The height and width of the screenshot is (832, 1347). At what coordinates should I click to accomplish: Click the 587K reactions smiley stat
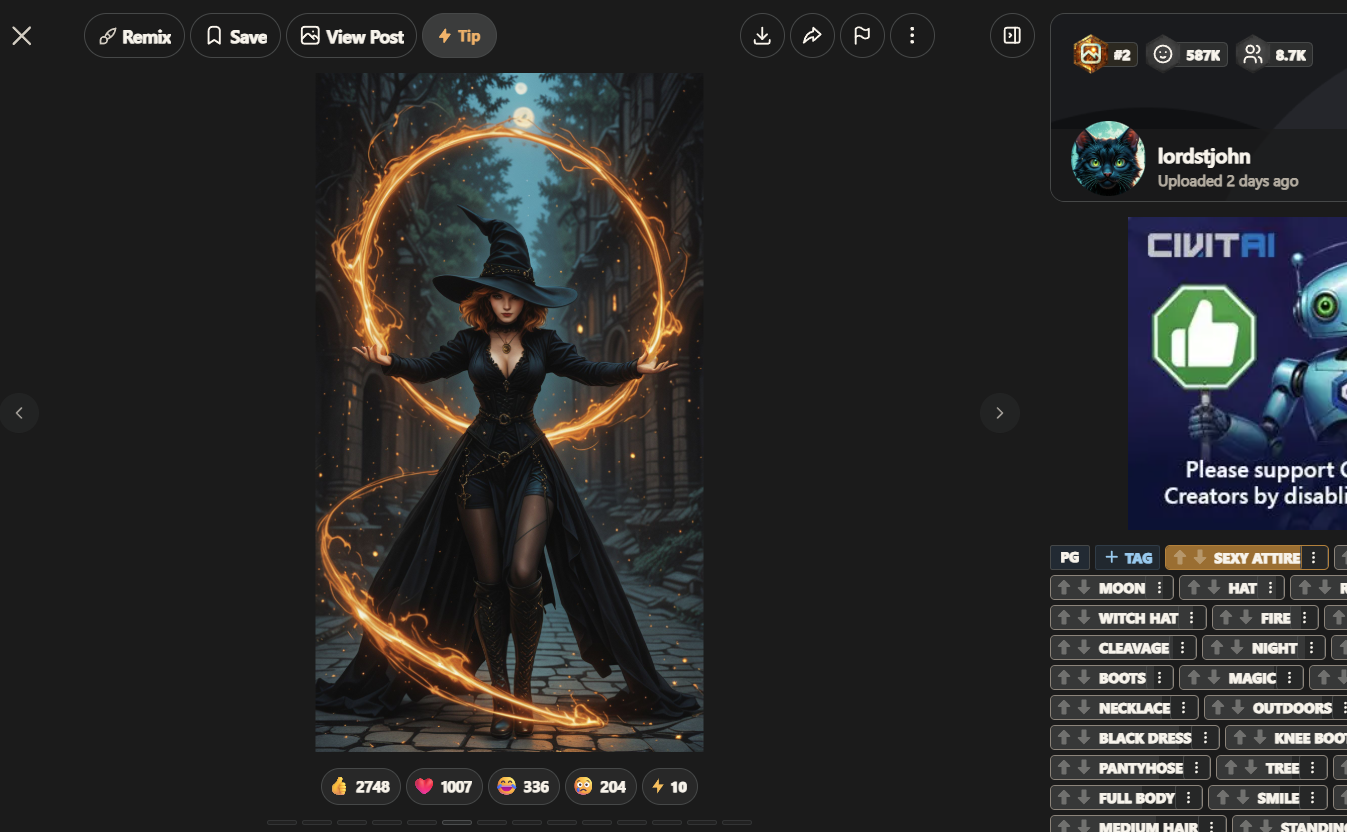[x=1186, y=55]
